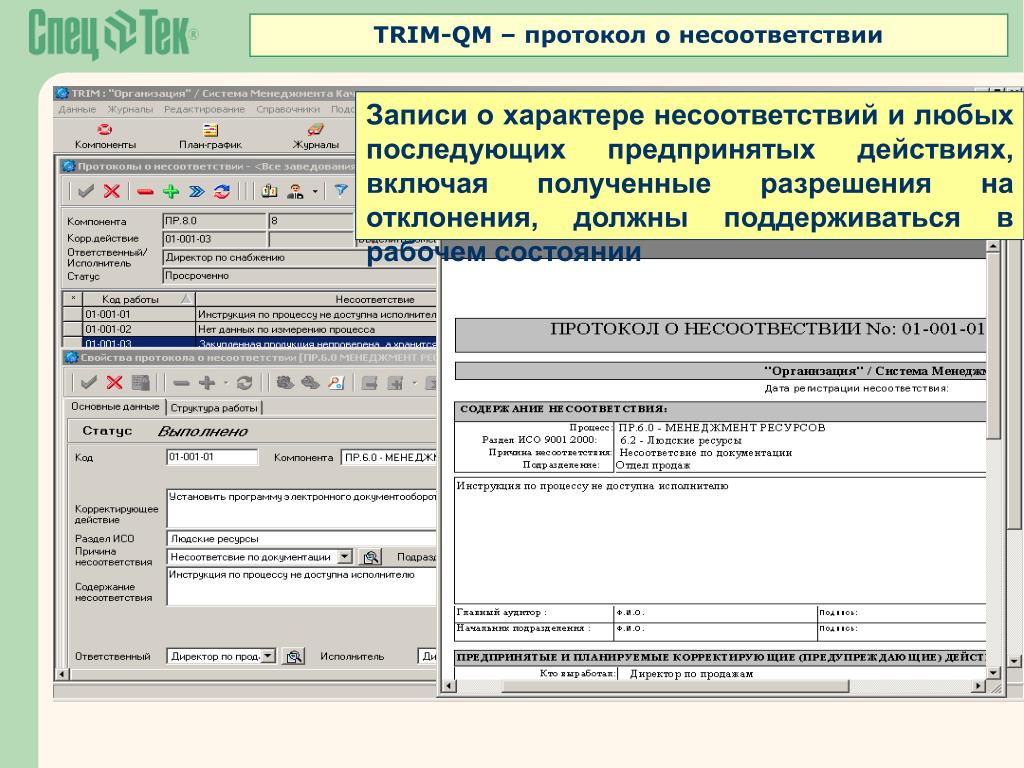The height and width of the screenshot is (768, 1024).
Task: Click the green plus add-record icon
Action: click(171, 191)
